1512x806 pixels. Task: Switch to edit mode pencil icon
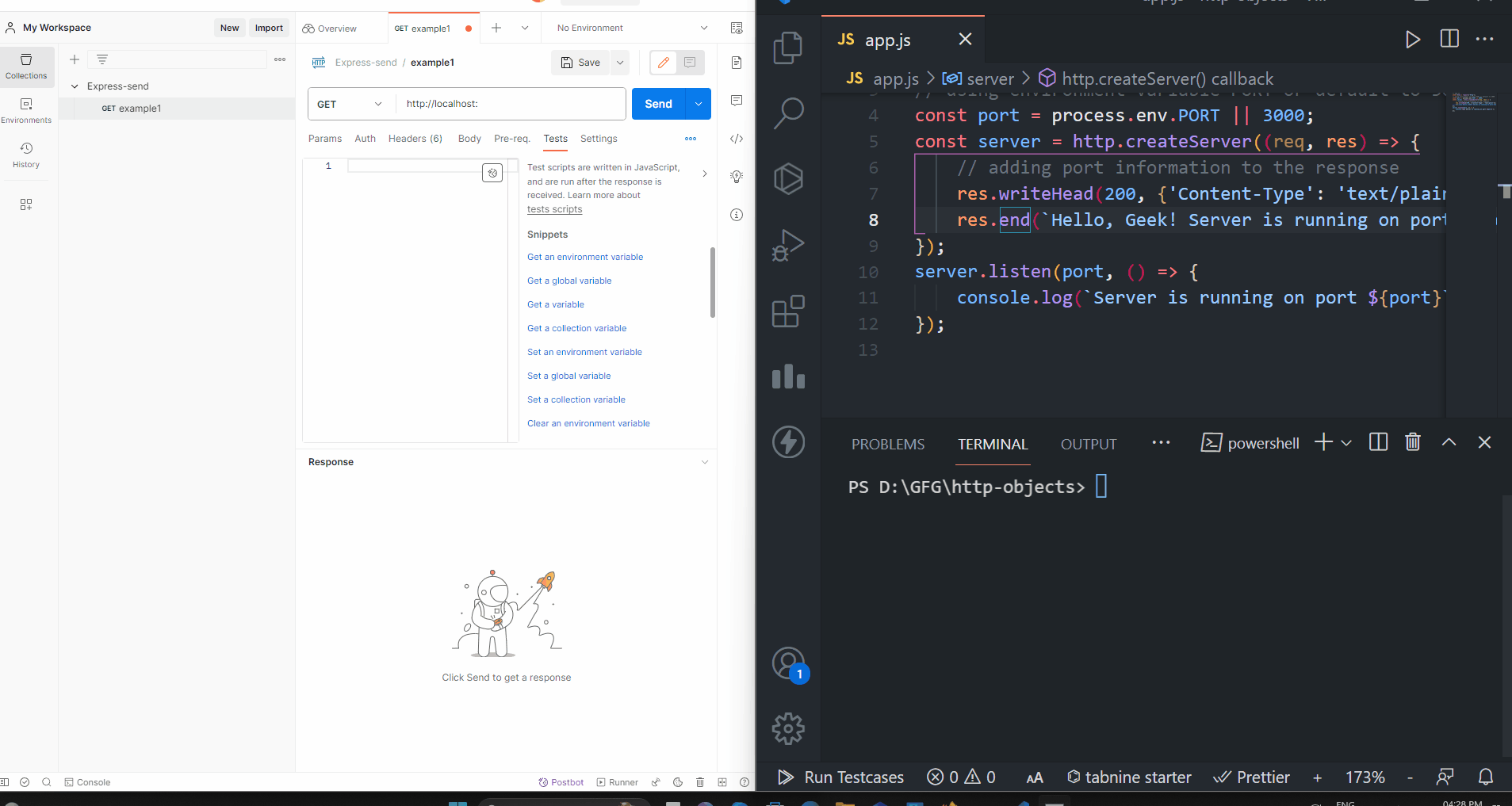tap(664, 63)
